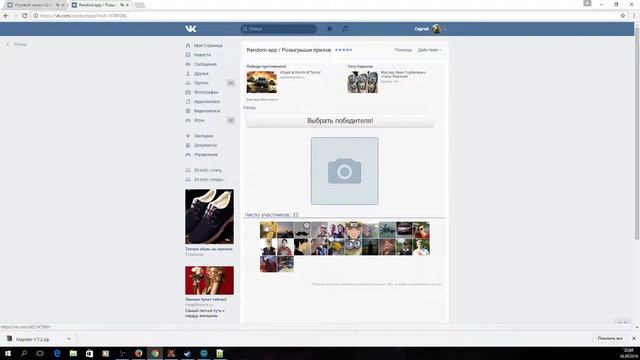Click the five-star rating of Random.app
Viewport: 640px width, 360px height.
(x=343, y=50)
